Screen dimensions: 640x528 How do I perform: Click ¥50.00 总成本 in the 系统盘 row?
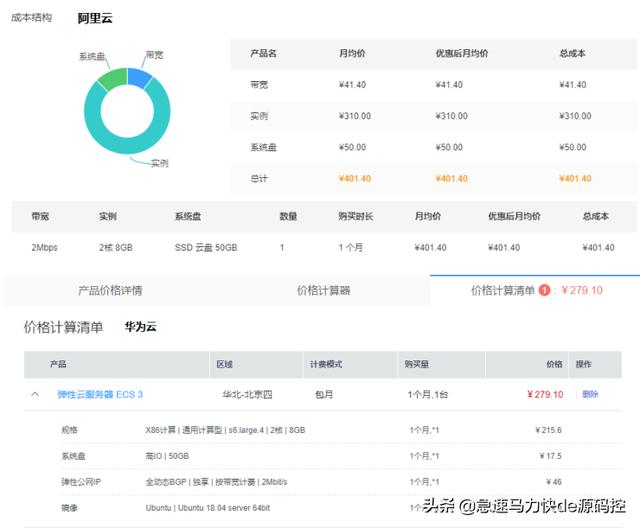pos(573,147)
